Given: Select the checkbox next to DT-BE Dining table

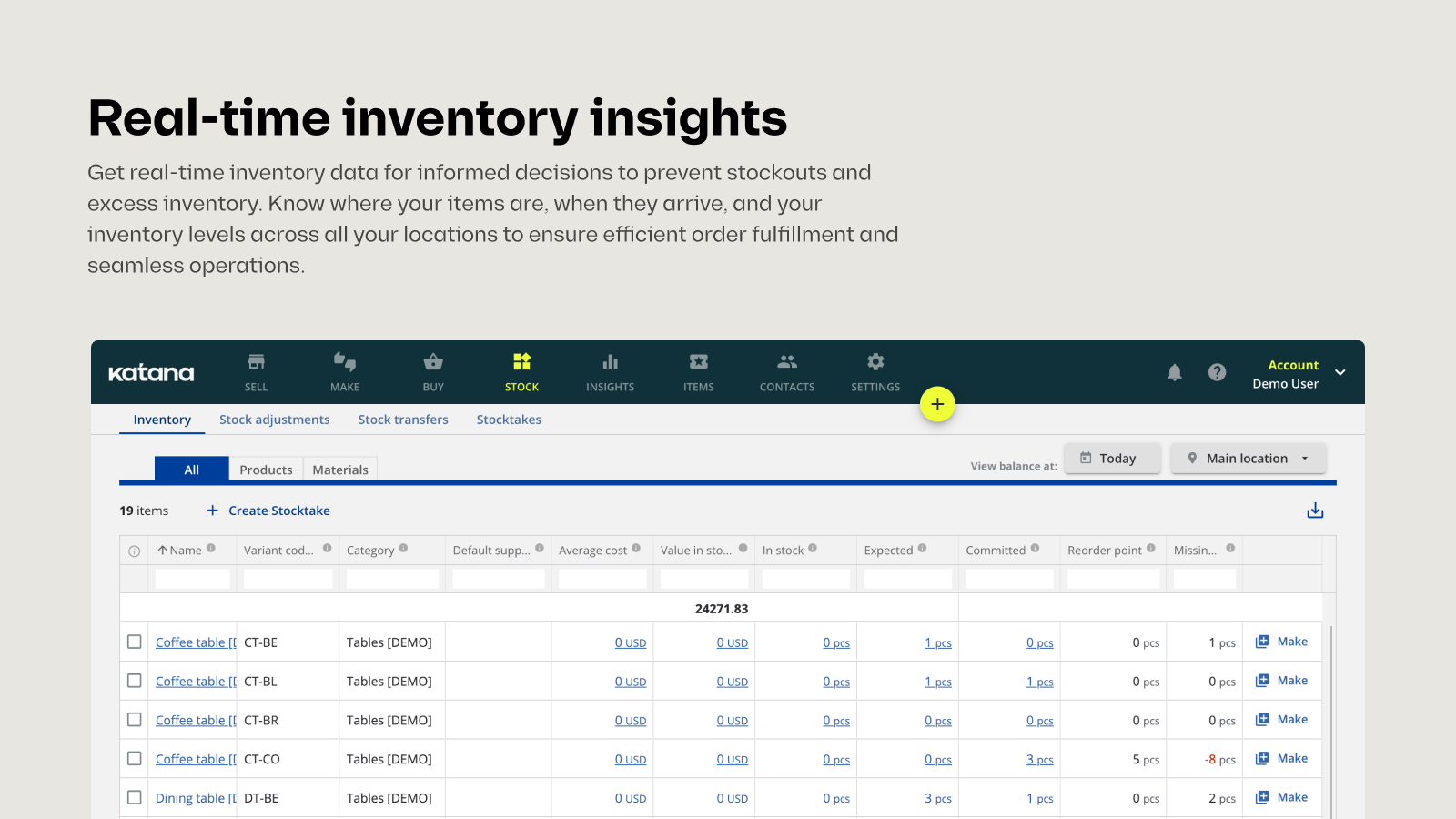Looking at the screenshot, I should tap(134, 797).
